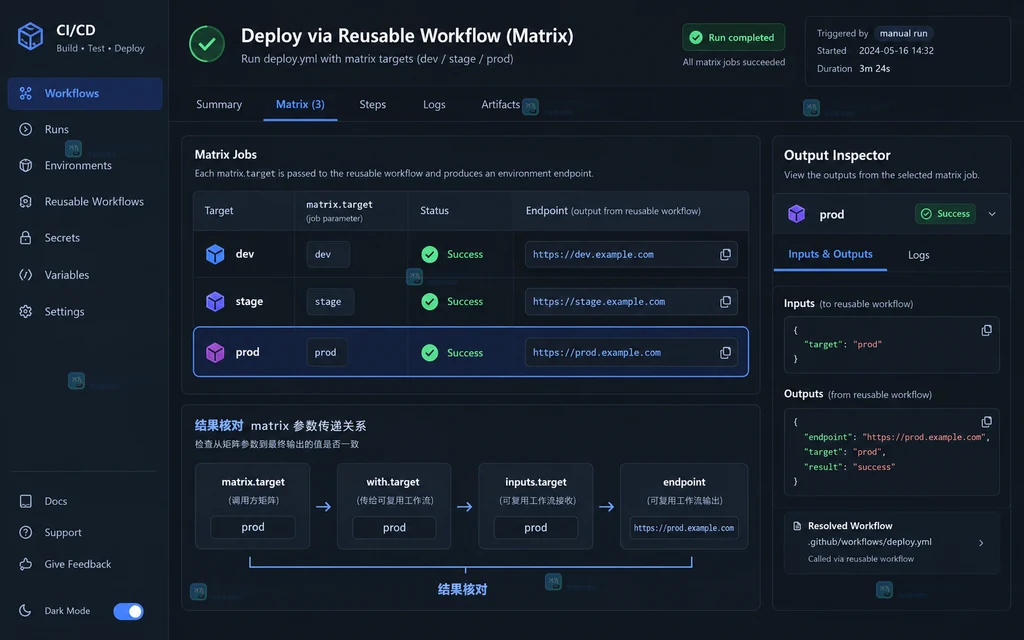Open the Output Inspector Logs tab
The width and height of the screenshot is (1024, 640).
click(x=918, y=255)
